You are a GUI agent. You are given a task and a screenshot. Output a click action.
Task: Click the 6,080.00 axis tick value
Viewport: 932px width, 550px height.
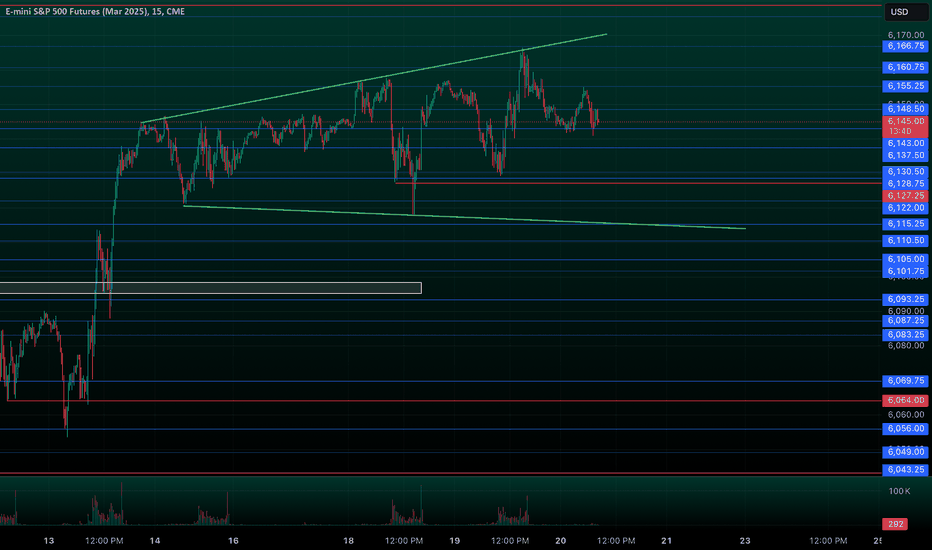click(x=906, y=345)
